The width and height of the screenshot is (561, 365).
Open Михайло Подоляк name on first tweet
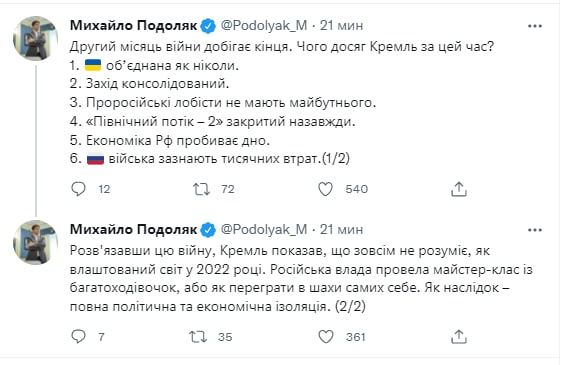[133, 26]
